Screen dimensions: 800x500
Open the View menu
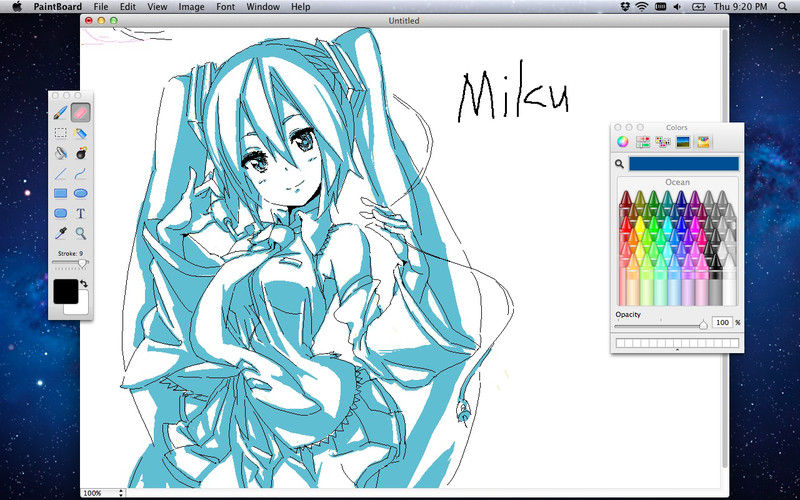pyautogui.click(x=157, y=7)
